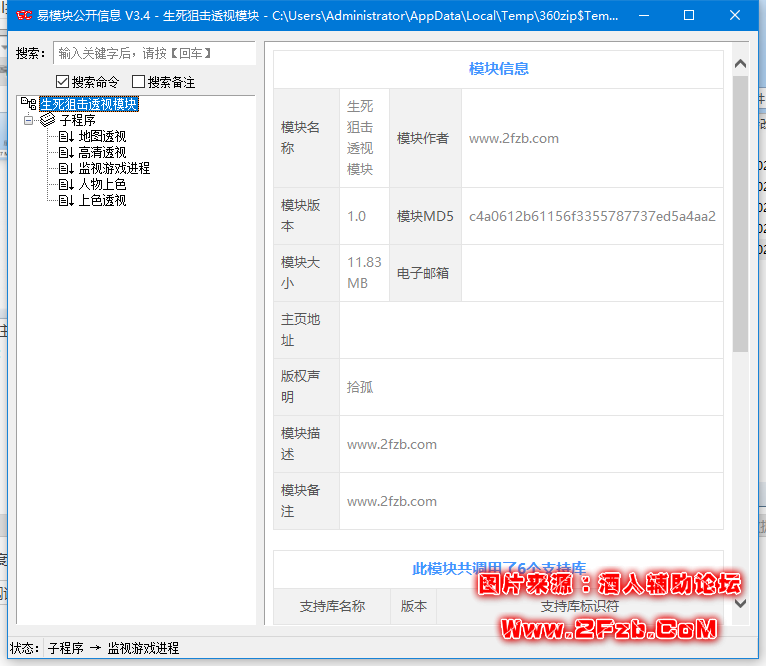Click the 子程序 stacked pages icon
The image size is (766, 666).
48,120
